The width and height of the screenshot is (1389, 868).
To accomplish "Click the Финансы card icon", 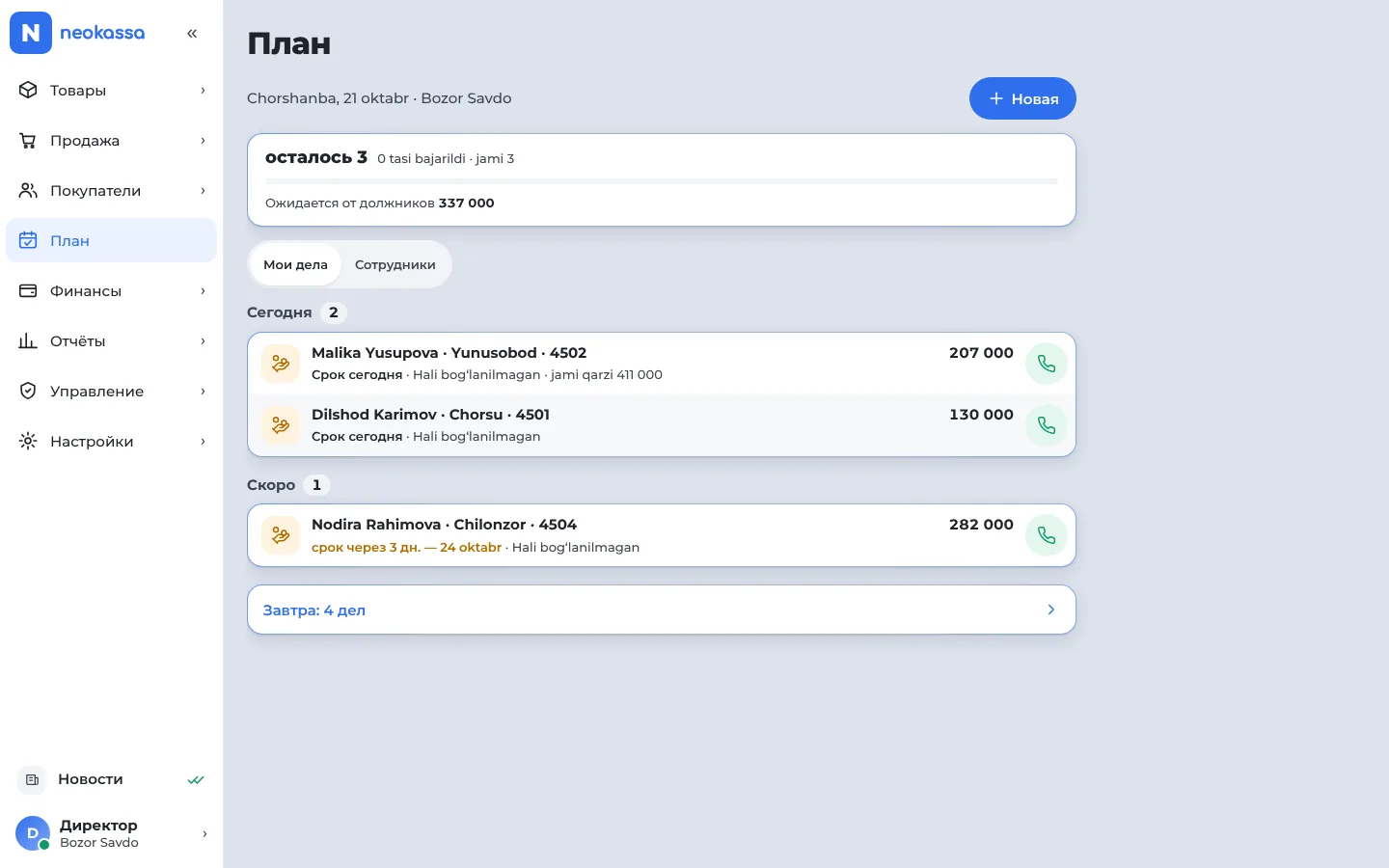I will point(28,291).
